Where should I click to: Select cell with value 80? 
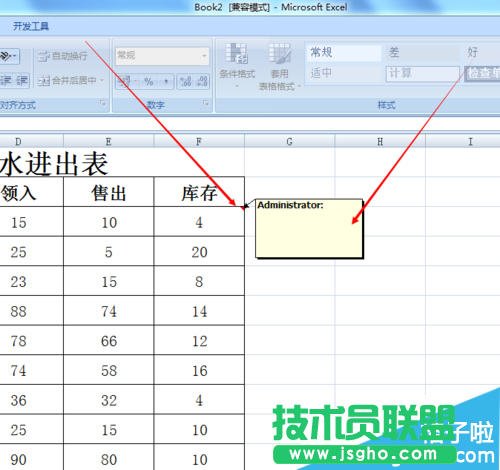109,457
